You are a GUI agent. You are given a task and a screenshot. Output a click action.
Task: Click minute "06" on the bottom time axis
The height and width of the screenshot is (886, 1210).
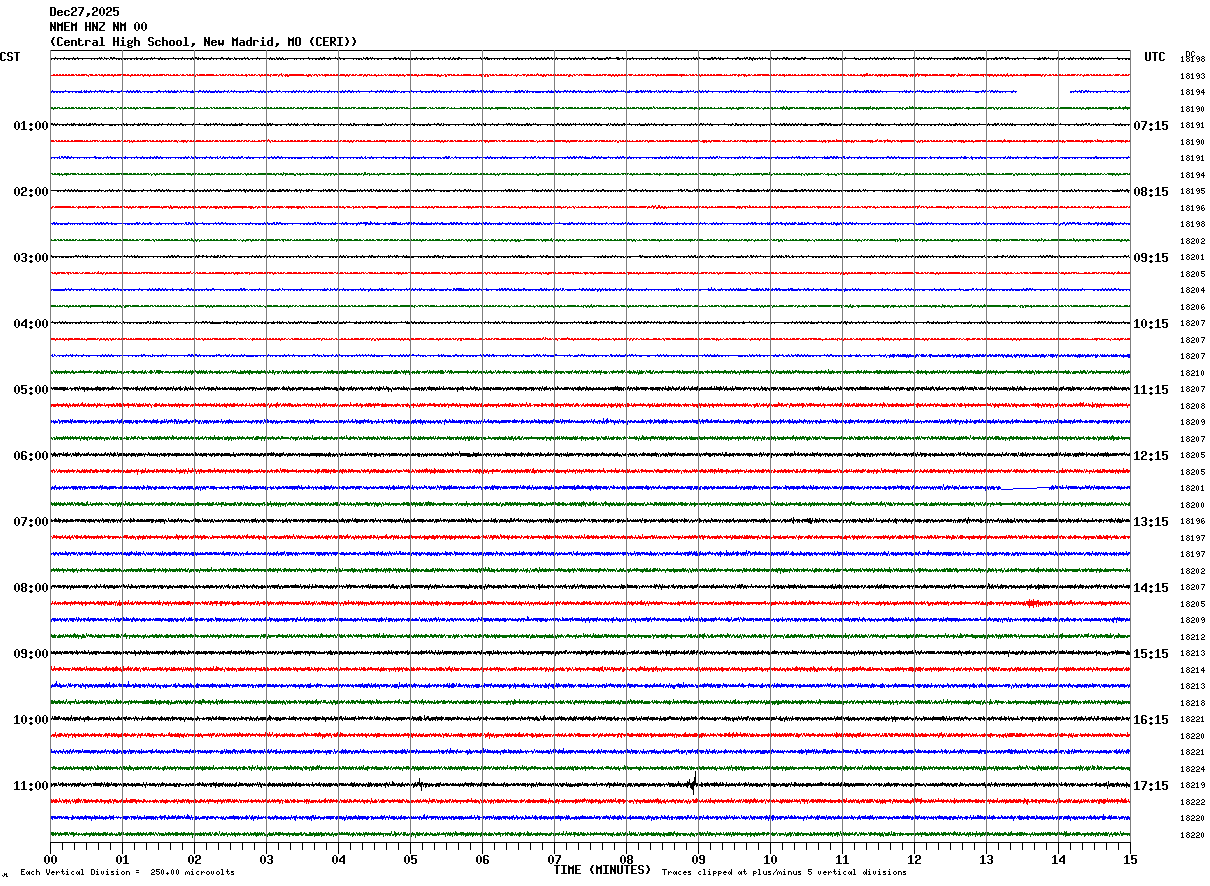click(482, 859)
